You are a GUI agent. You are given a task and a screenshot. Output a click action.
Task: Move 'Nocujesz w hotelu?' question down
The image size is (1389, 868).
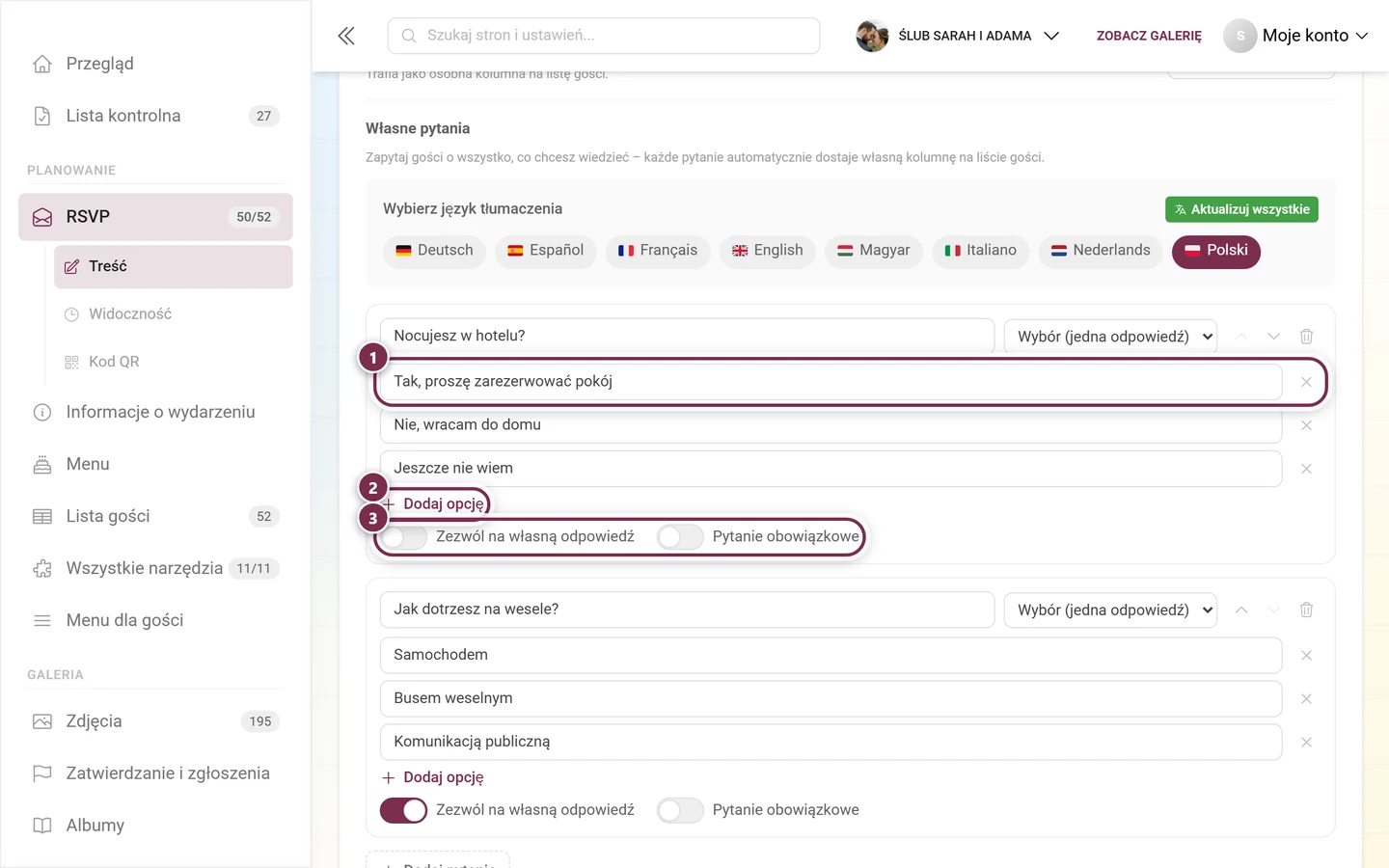tap(1273, 337)
